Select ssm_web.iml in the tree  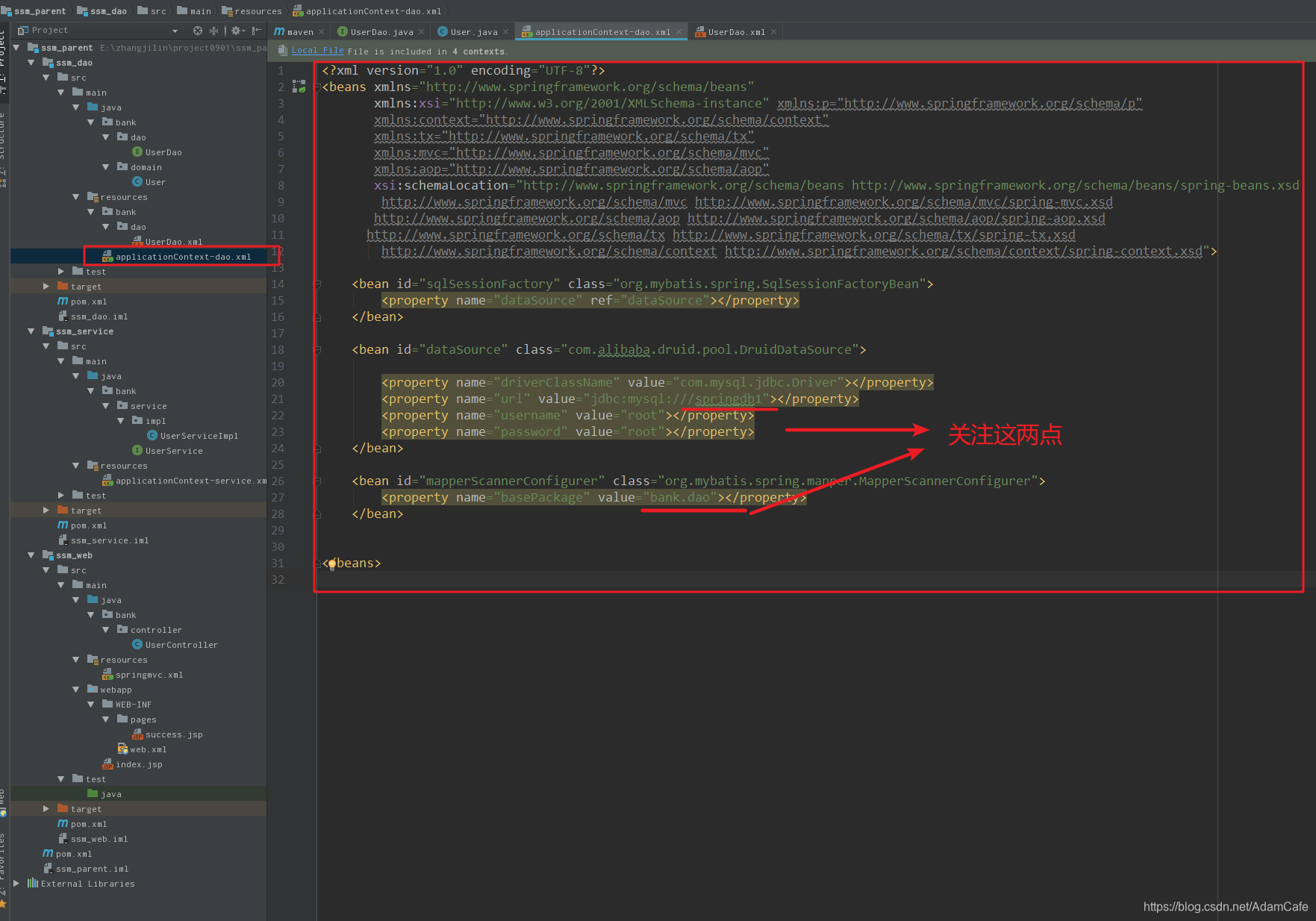click(99, 839)
